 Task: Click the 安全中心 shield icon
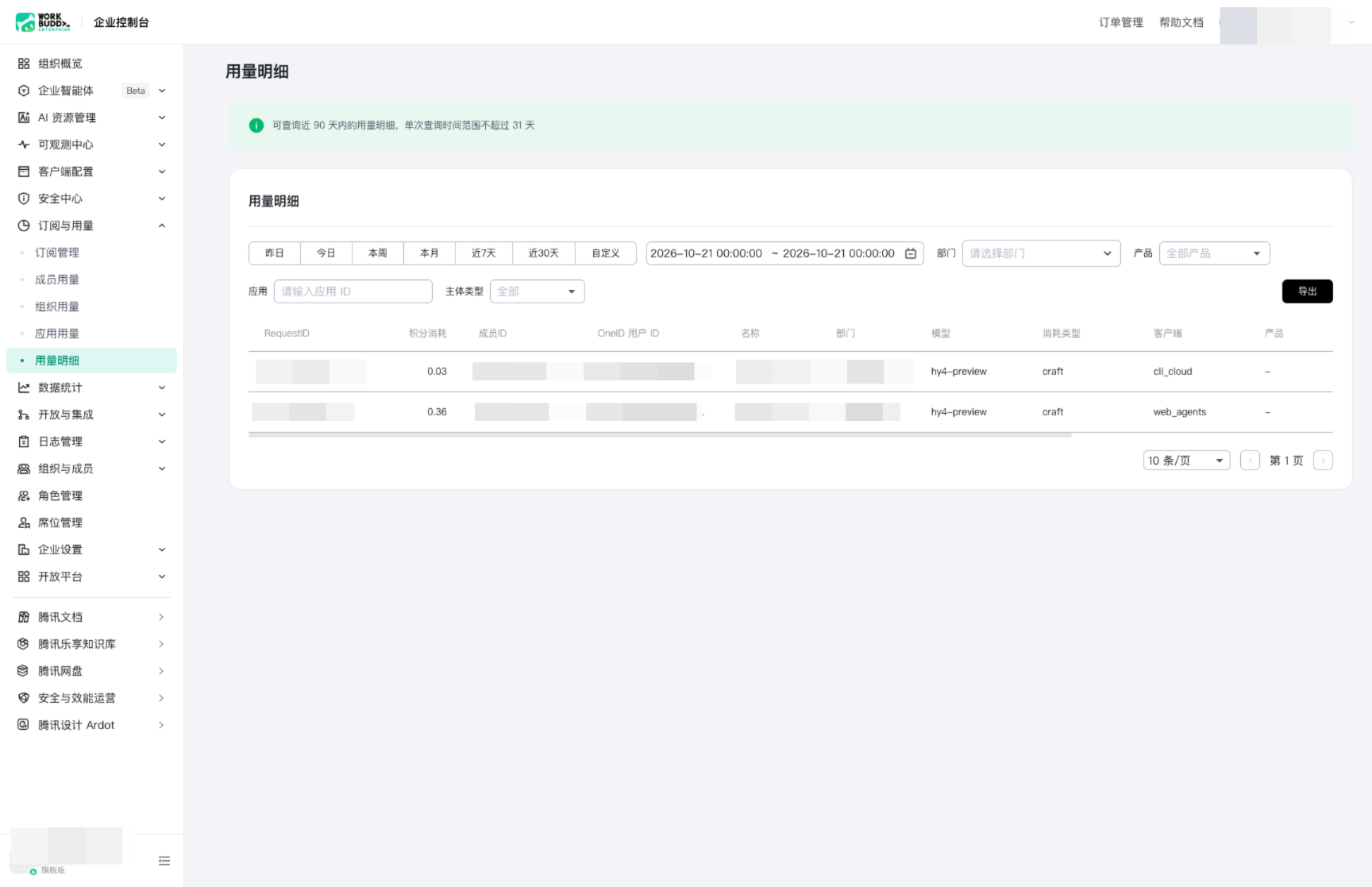(24, 199)
